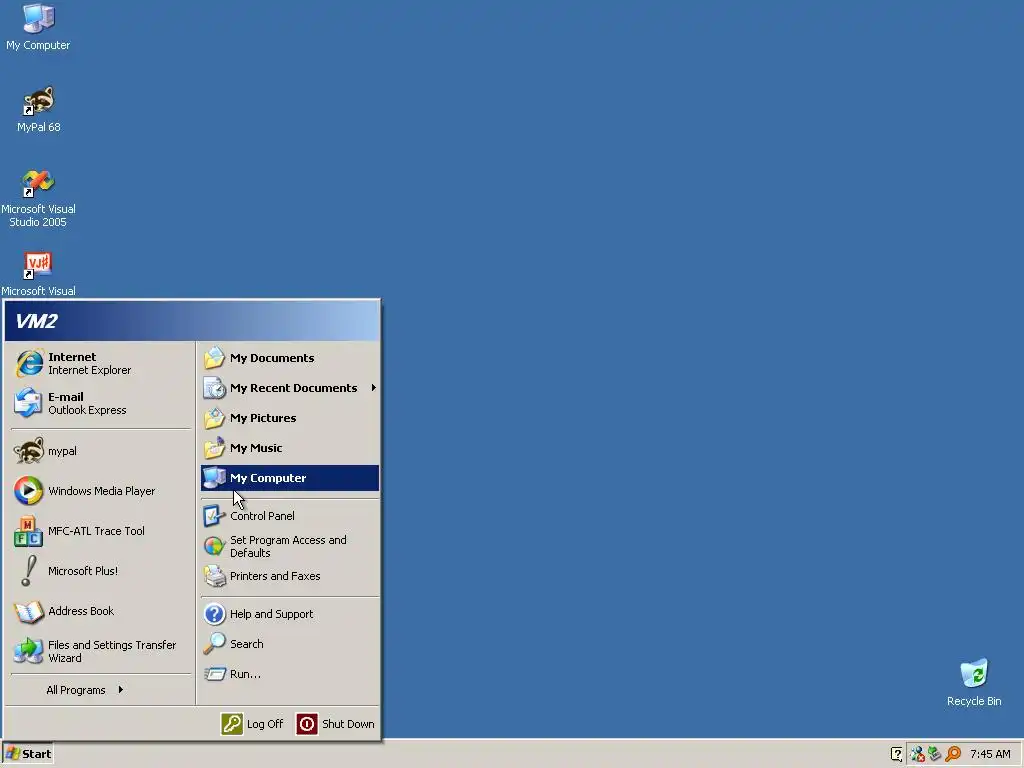Viewport: 1024px width, 768px height.
Task: Expand My Recent Documents submenu
Action: 289,388
